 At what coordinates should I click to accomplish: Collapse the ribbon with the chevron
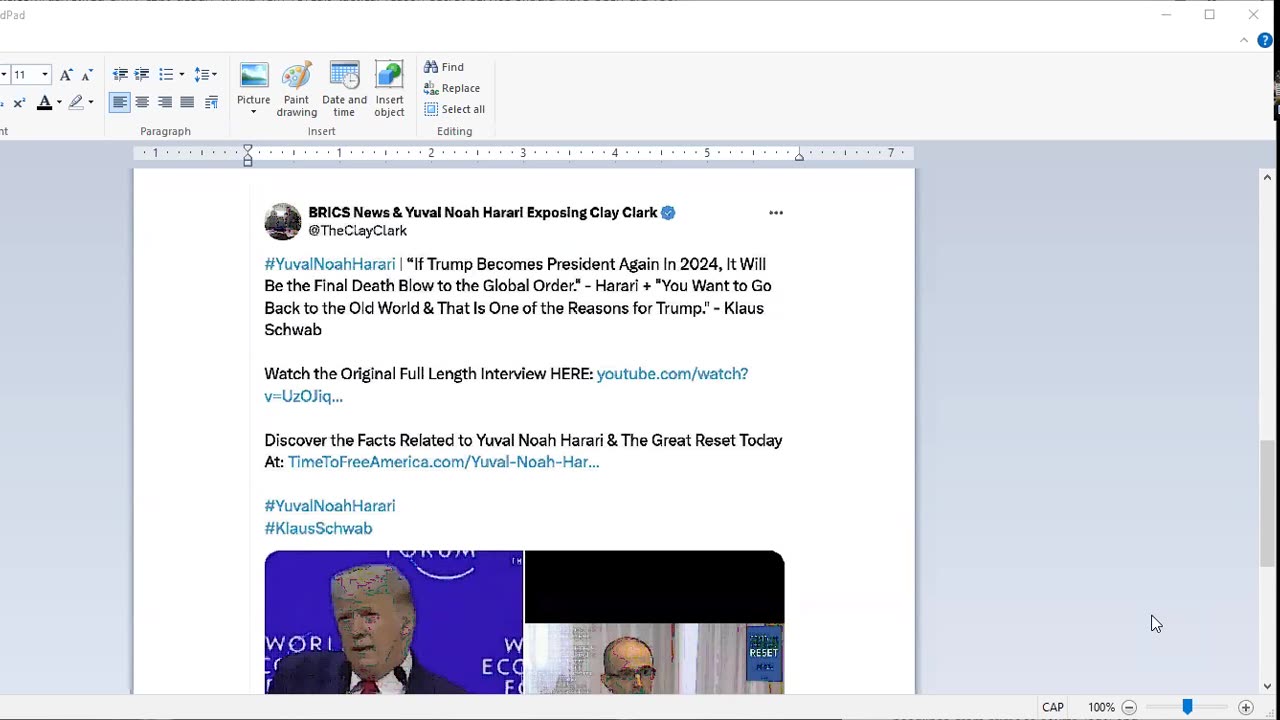pyautogui.click(x=1244, y=41)
